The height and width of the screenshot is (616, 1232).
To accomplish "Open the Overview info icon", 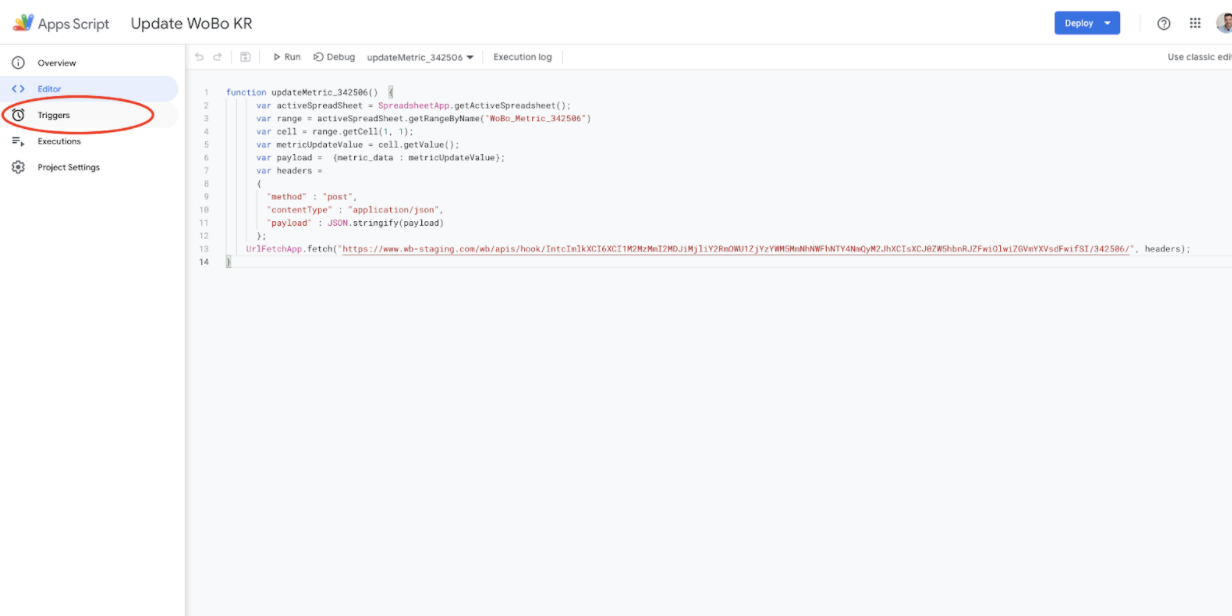I will (x=18, y=63).
